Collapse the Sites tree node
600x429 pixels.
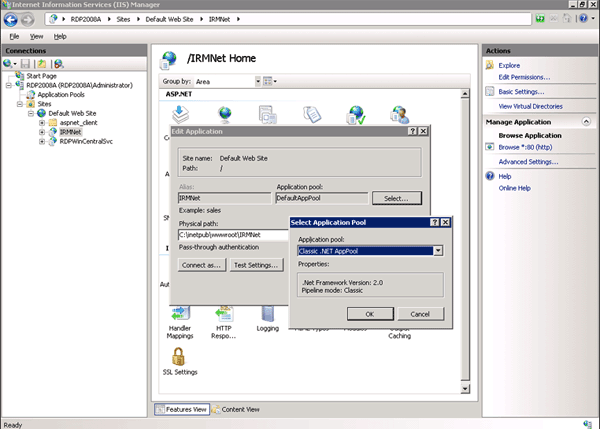pos(20,104)
